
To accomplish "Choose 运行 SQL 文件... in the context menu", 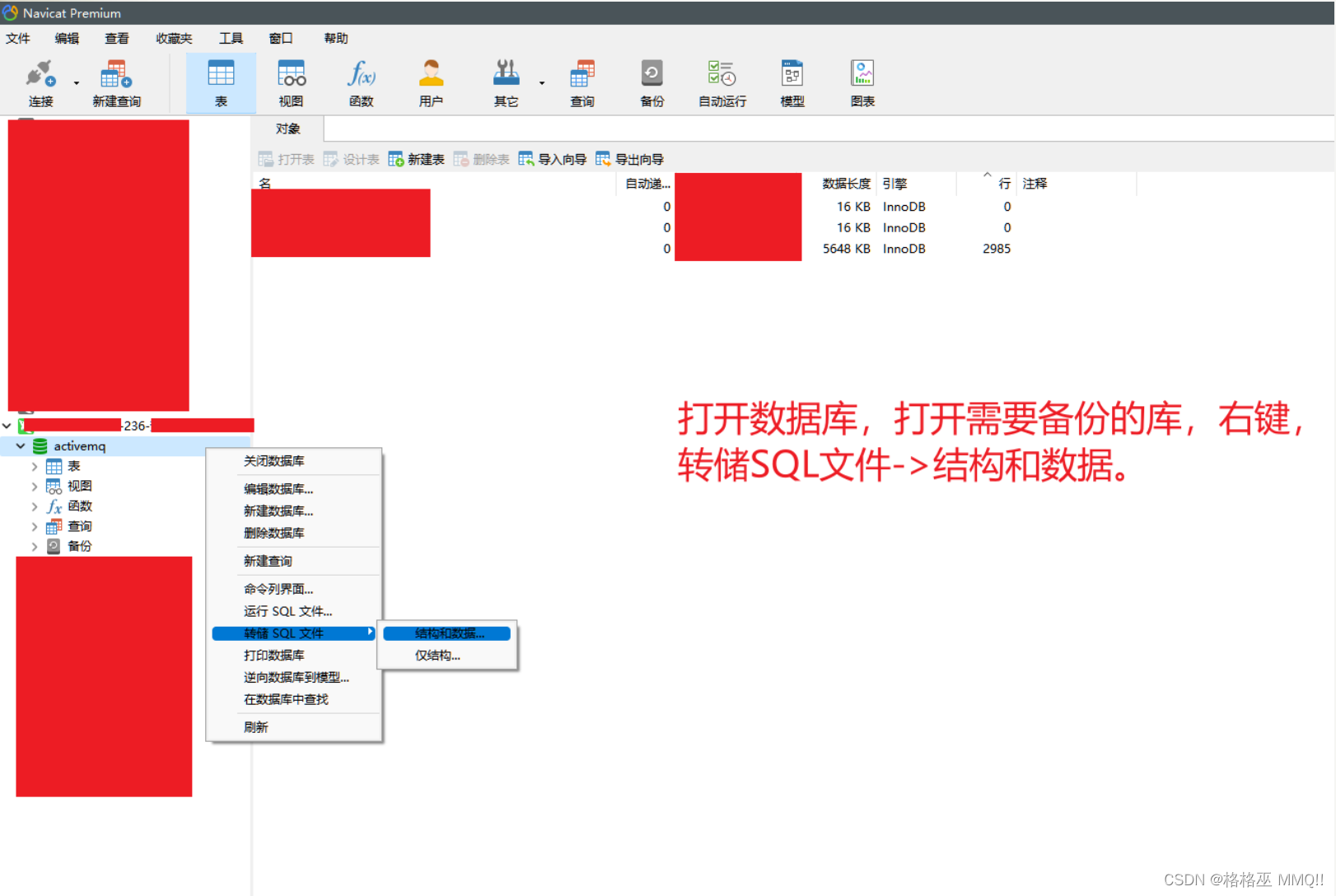I will pyautogui.click(x=294, y=612).
